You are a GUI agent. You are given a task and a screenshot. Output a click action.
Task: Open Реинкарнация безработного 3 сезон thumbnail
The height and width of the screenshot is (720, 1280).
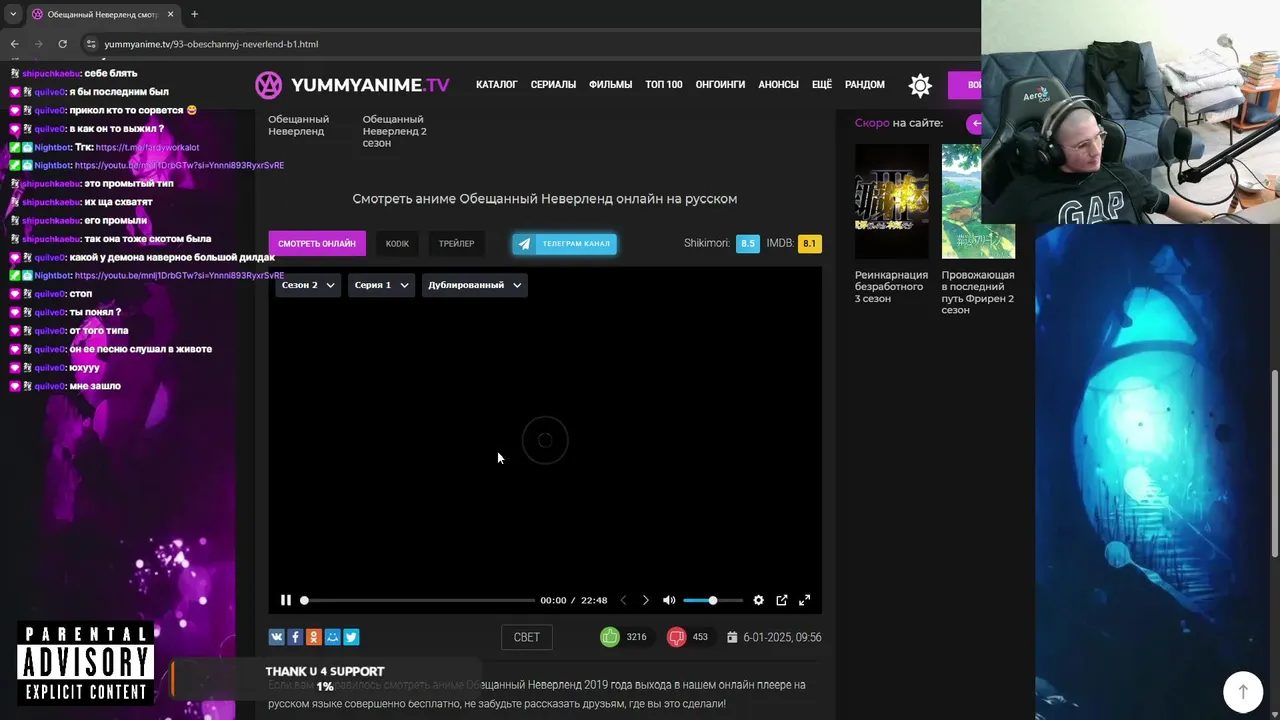[891, 201]
